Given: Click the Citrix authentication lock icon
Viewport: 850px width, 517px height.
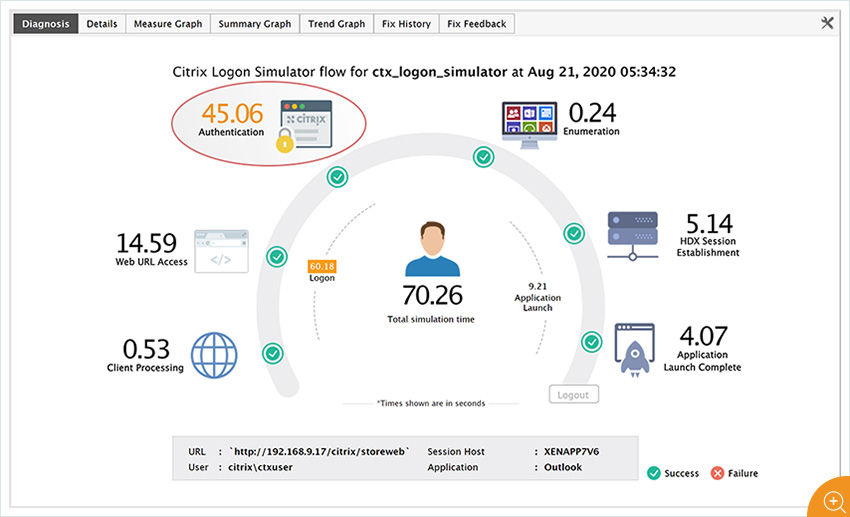Looking at the screenshot, I should coord(304,125).
